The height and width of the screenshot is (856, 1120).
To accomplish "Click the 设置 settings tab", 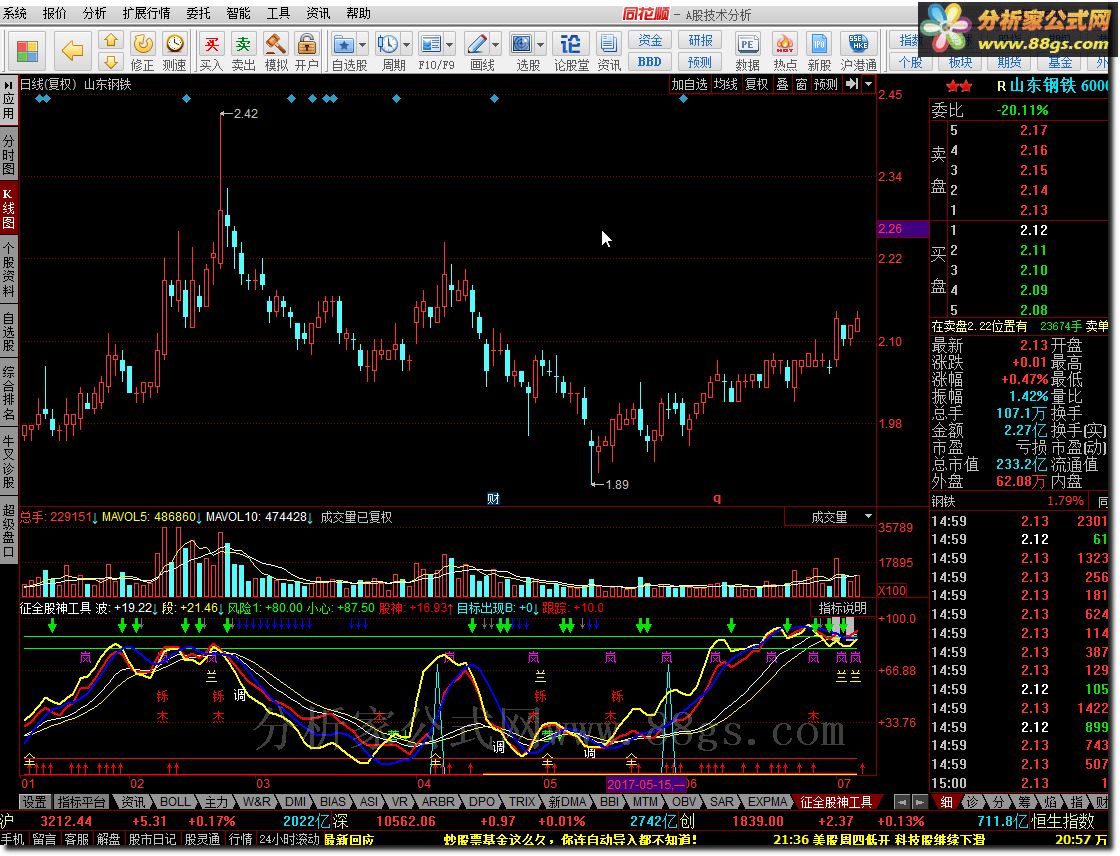I will pyautogui.click(x=34, y=802).
